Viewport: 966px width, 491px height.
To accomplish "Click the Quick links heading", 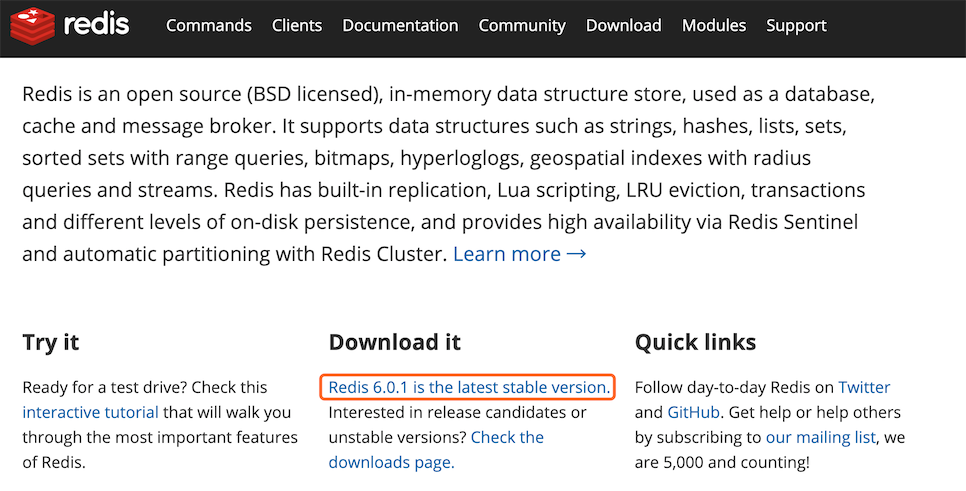I will pos(696,342).
